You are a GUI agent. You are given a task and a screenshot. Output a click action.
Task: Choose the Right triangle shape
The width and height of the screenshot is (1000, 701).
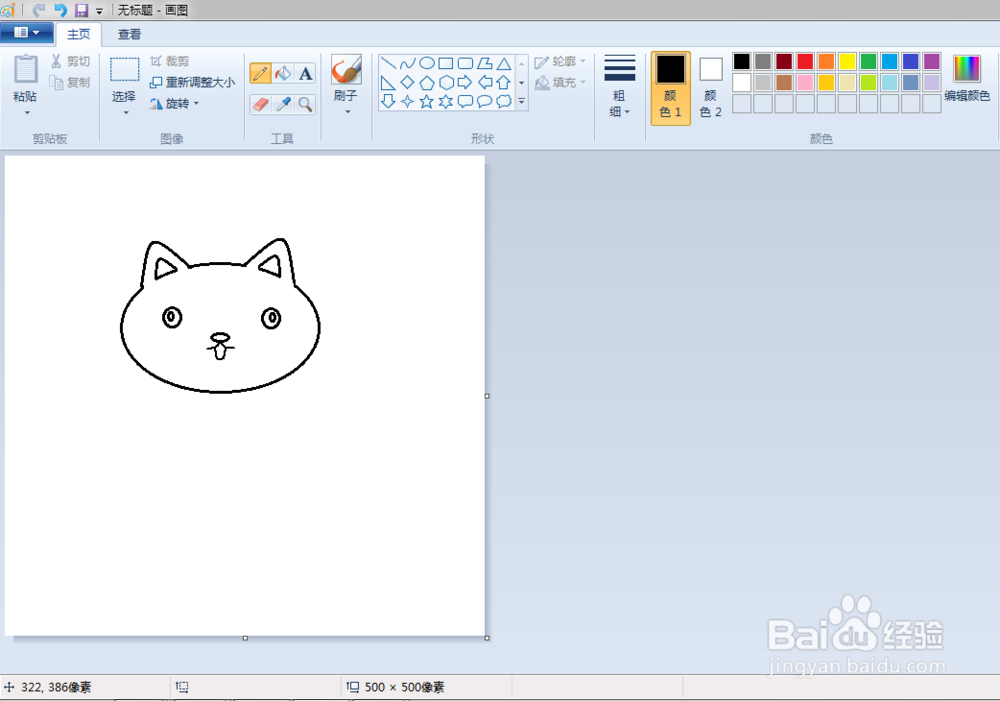point(388,82)
